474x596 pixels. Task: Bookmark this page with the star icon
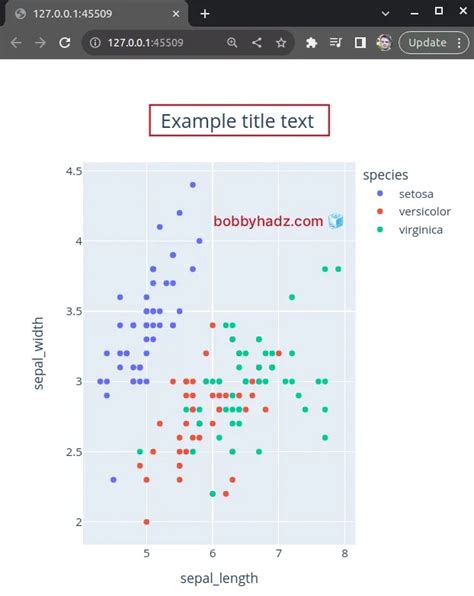[281, 43]
